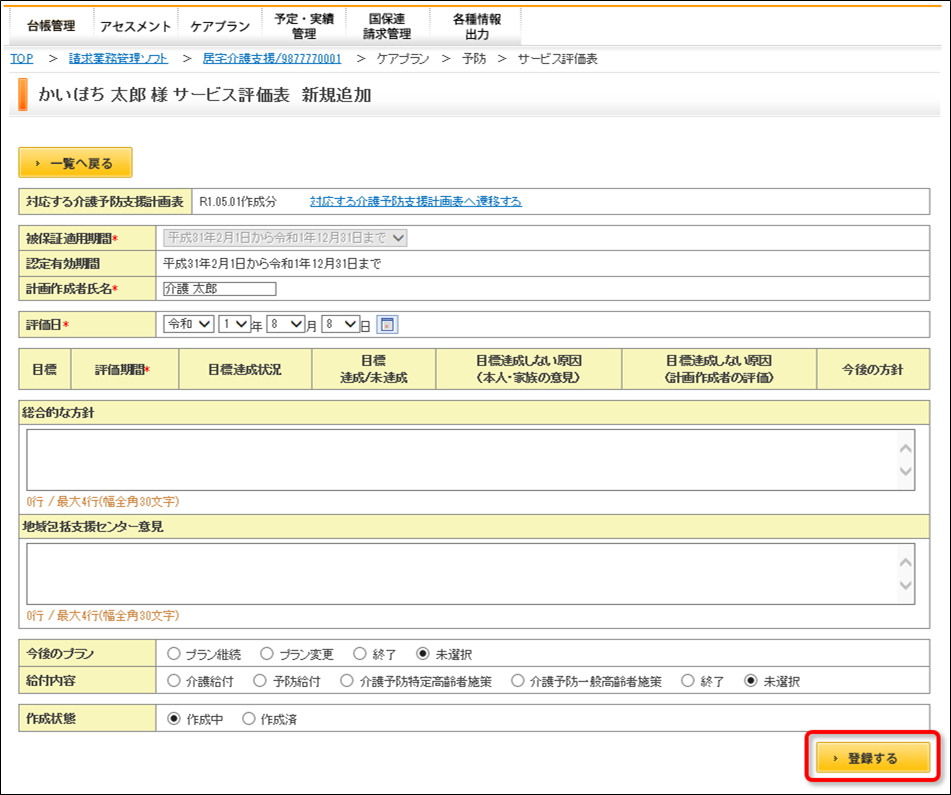Select 作成済 radio button
This screenshot has height=795, width=951.
[249, 719]
